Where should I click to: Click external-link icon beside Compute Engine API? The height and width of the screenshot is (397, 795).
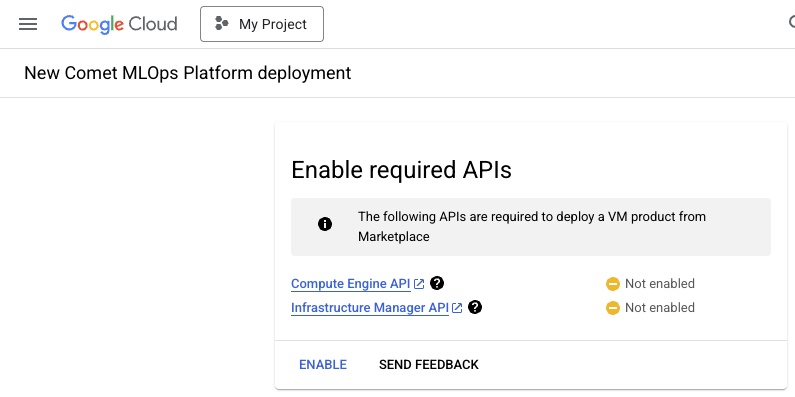[x=419, y=284]
